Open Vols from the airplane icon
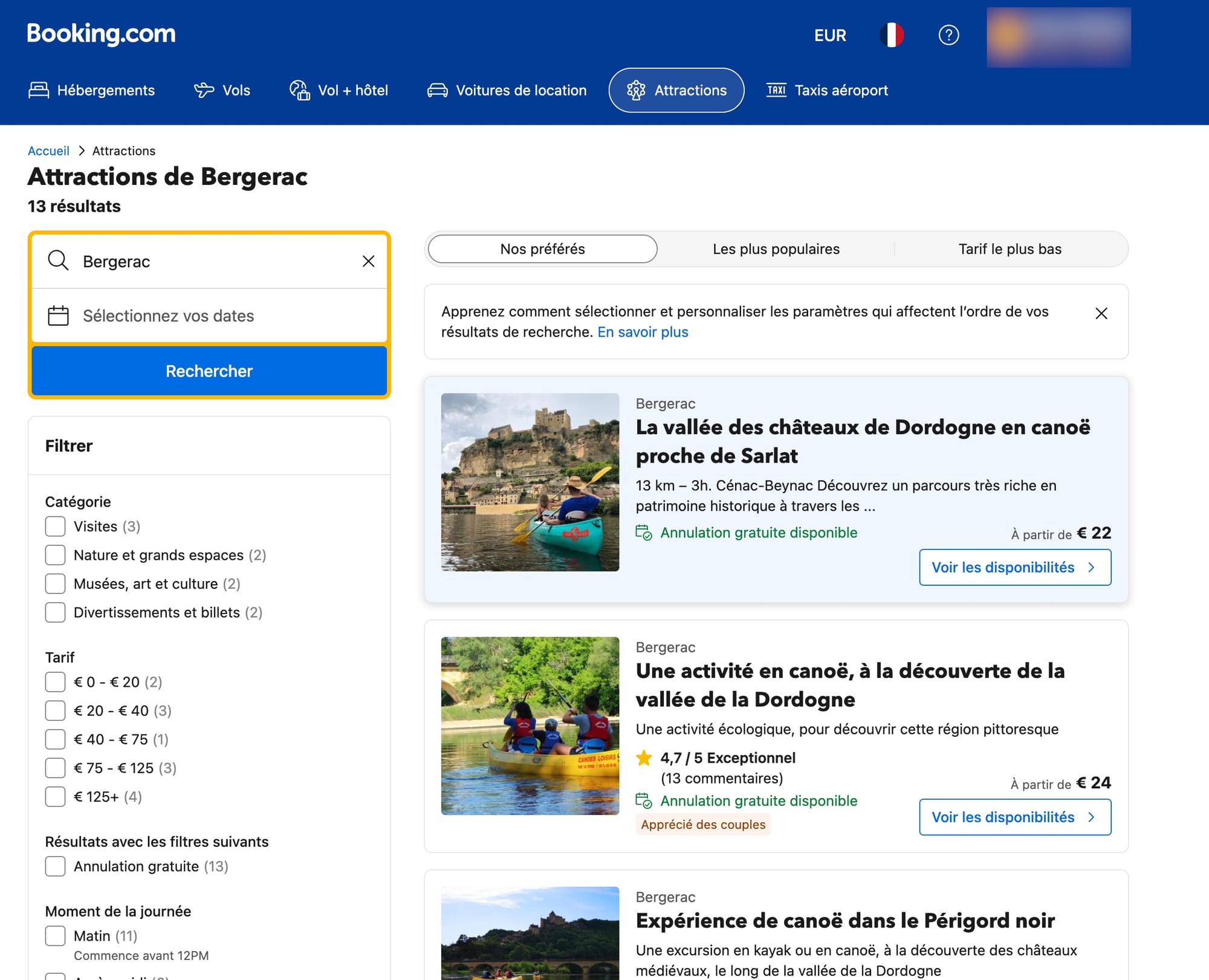Screen dimensions: 1209x980 (204, 90)
